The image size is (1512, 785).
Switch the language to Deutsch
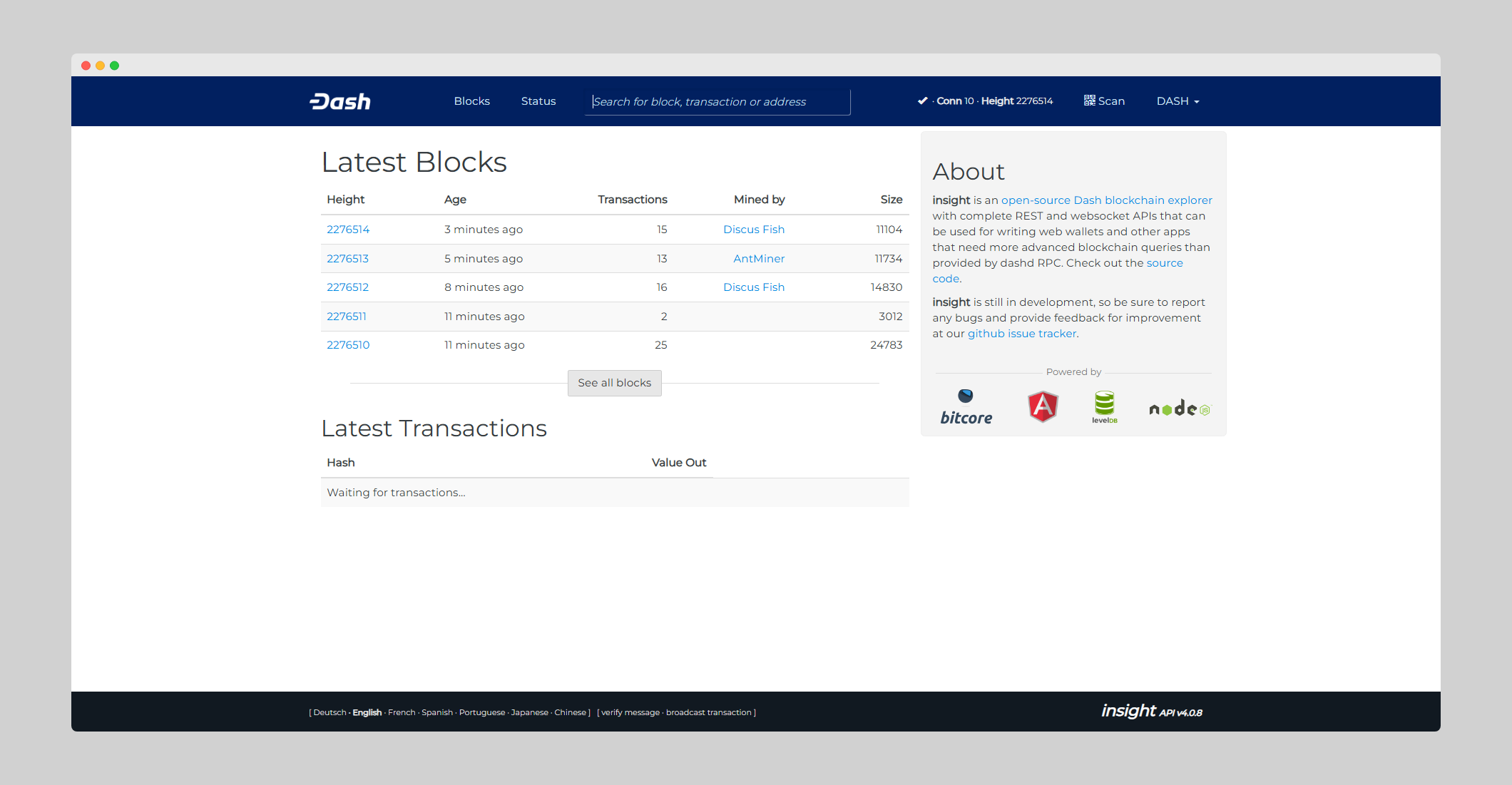(x=330, y=712)
